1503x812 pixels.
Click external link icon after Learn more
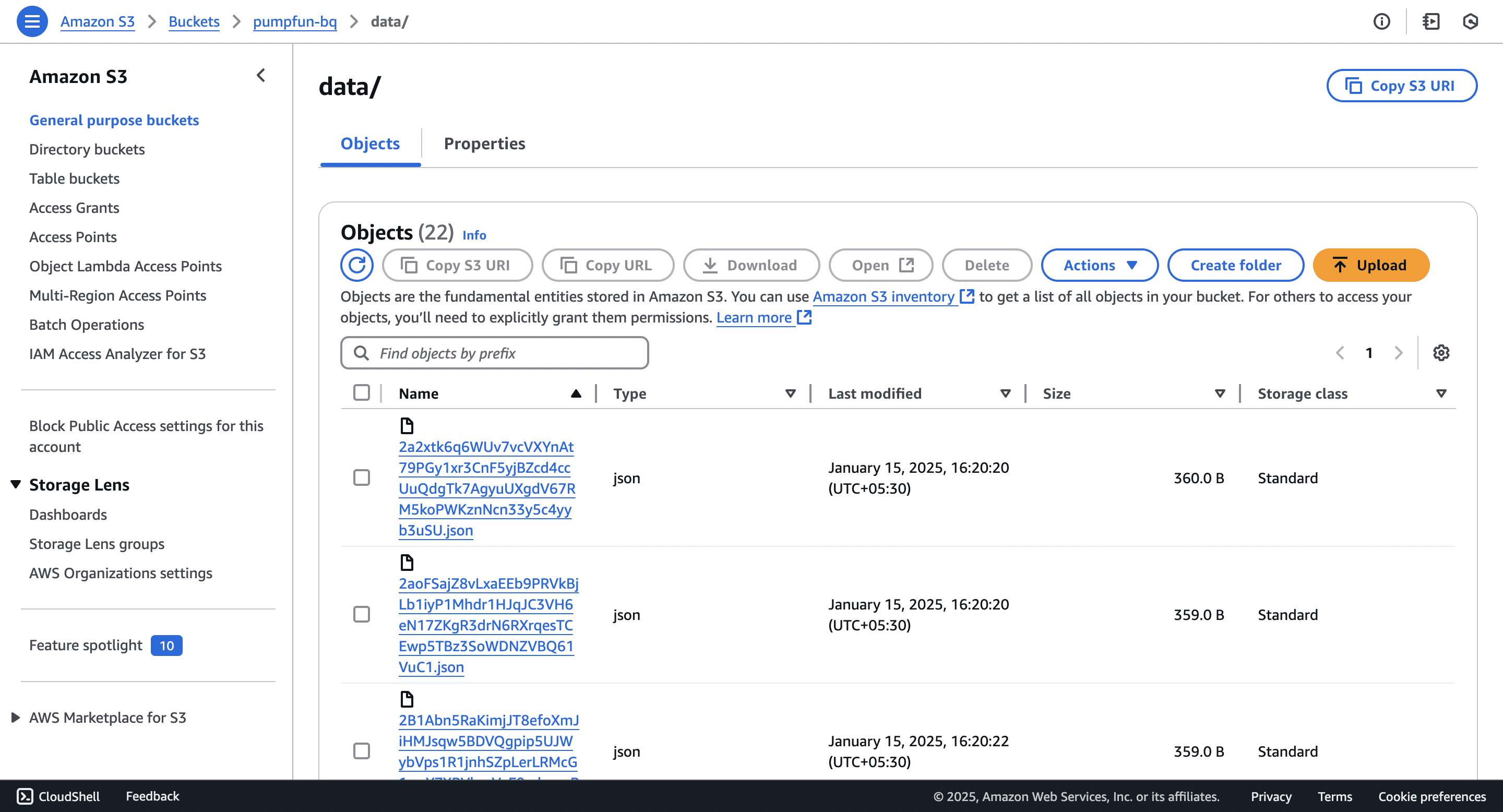click(804, 317)
